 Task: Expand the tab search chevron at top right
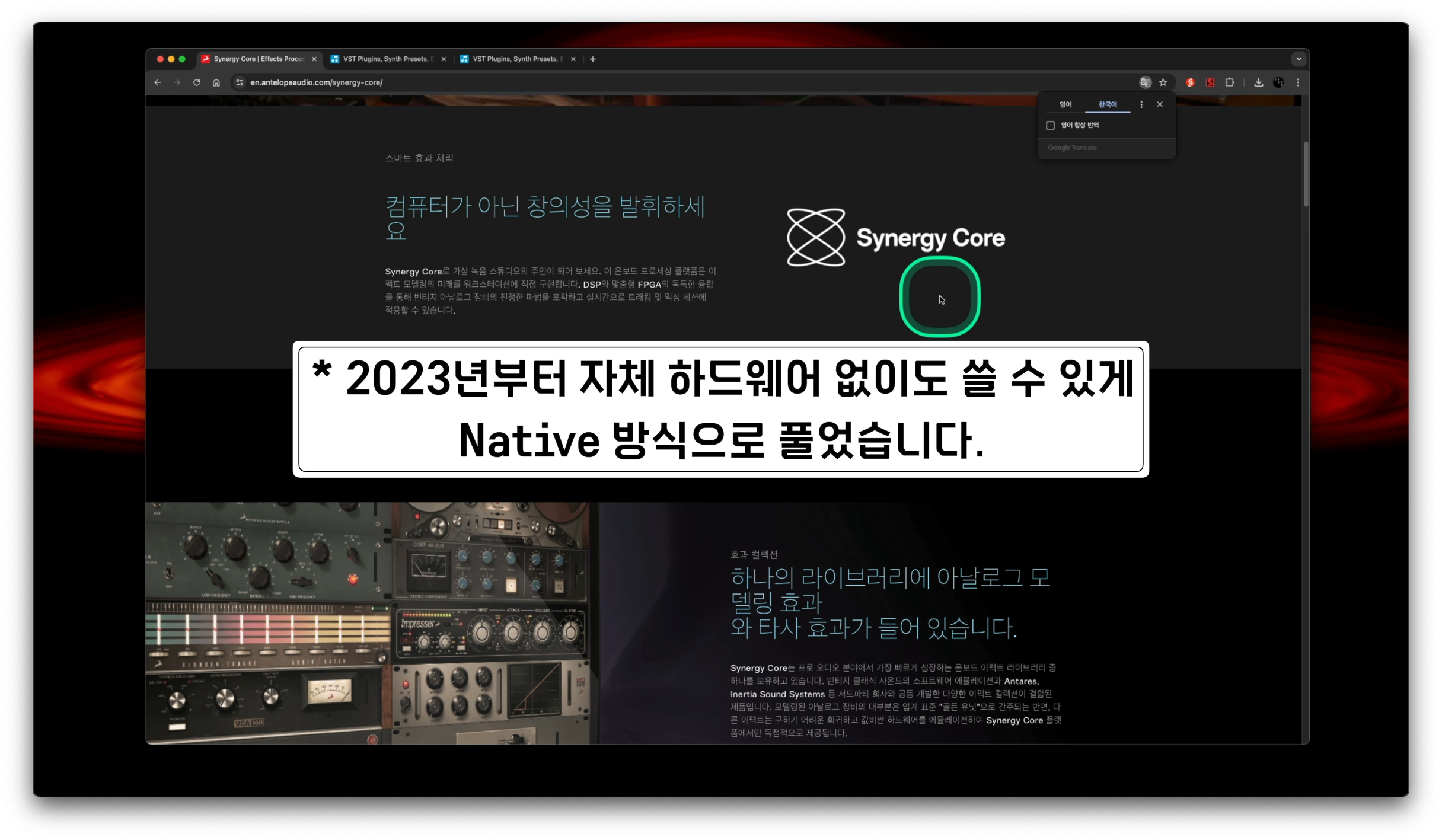pos(1299,59)
